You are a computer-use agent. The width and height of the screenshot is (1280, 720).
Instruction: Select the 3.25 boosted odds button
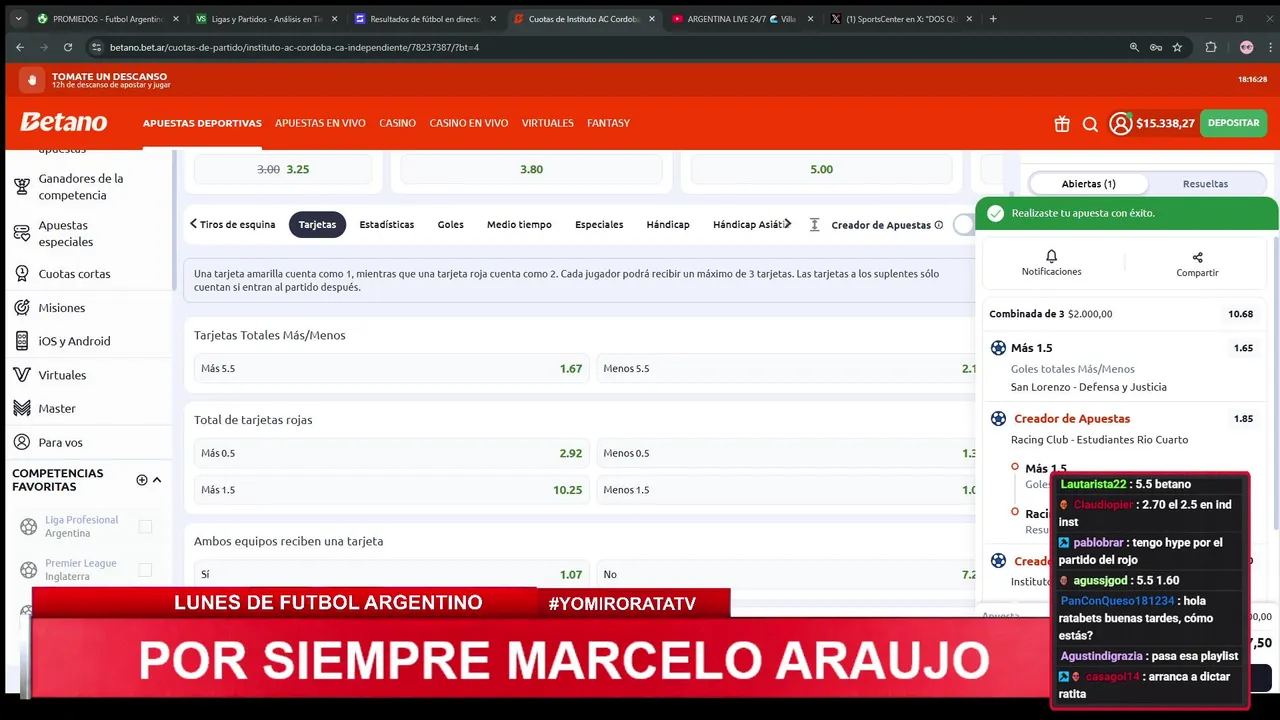click(283, 169)
